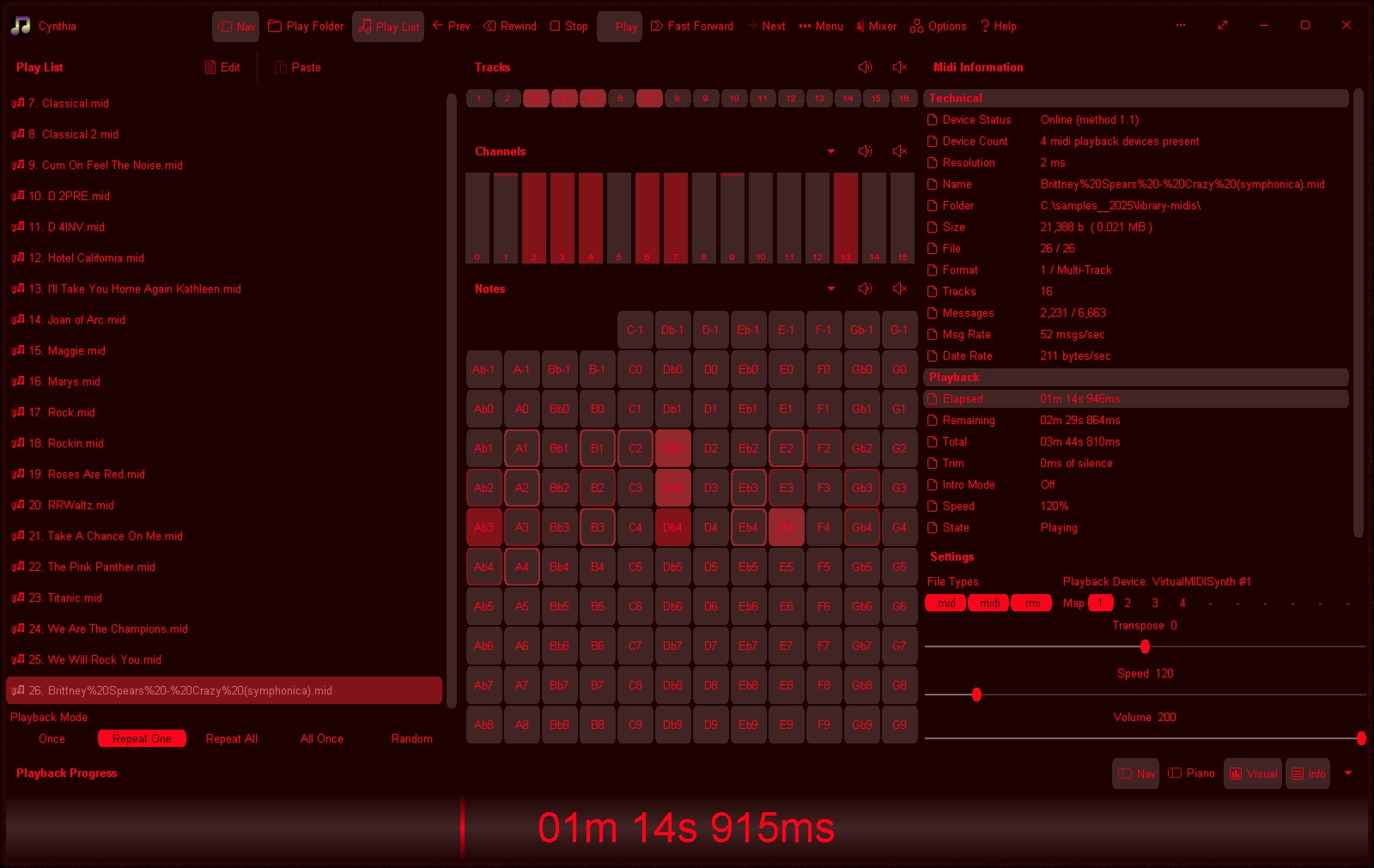Viewport: 1374px width, 868px height.
Task: Toggle the rmi file type filter
Action: pos(1031,604)
